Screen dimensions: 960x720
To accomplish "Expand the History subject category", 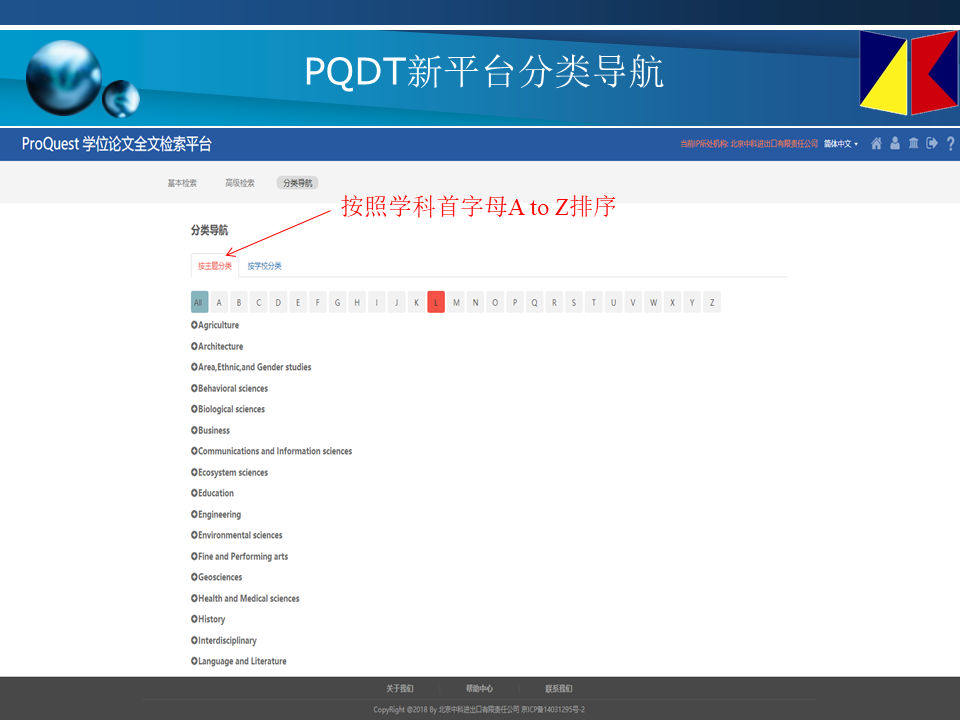I will click(211, 620).
